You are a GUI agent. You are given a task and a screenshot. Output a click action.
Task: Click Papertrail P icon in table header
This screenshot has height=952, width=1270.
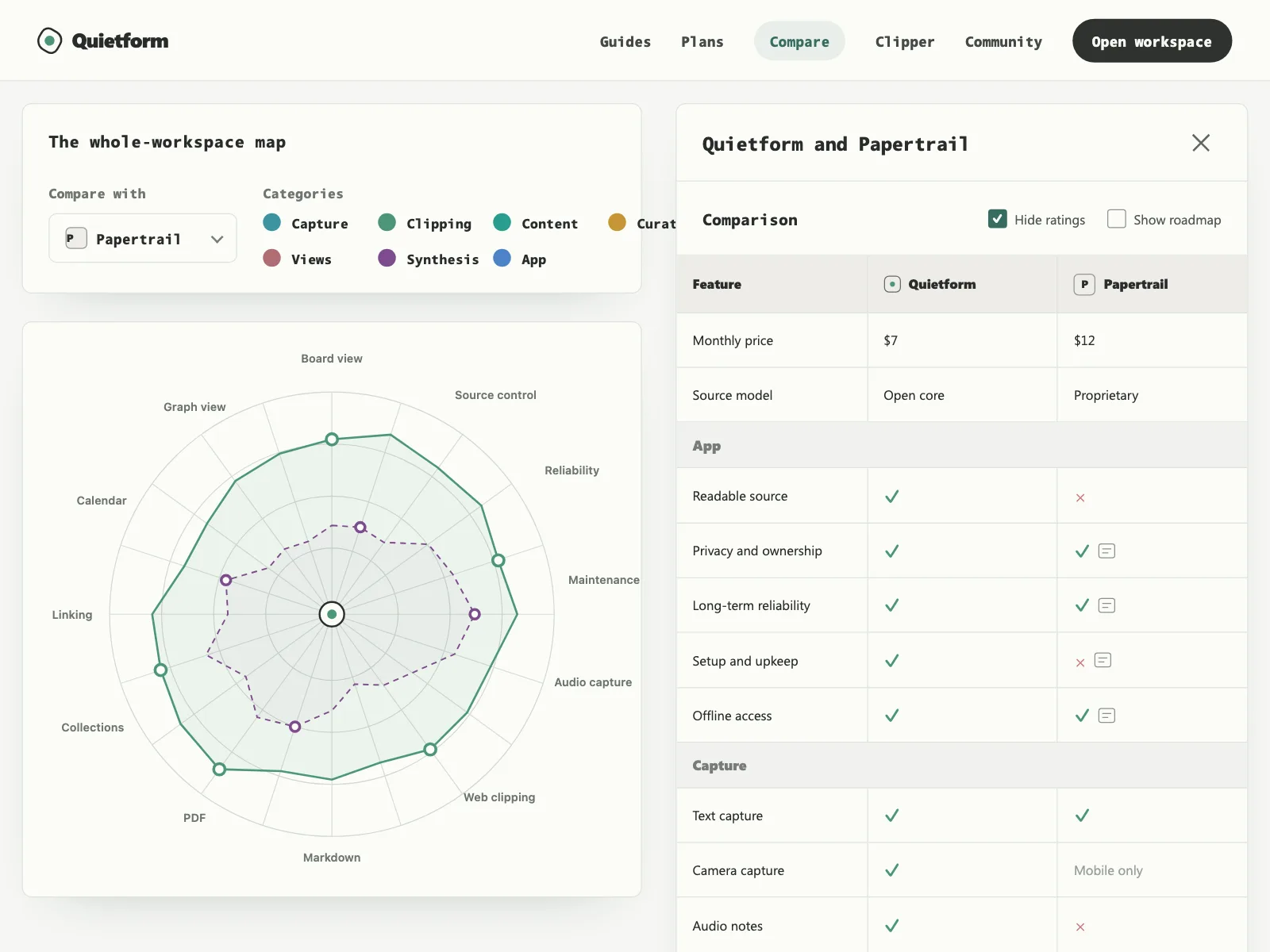click(x=1084, y=284)
